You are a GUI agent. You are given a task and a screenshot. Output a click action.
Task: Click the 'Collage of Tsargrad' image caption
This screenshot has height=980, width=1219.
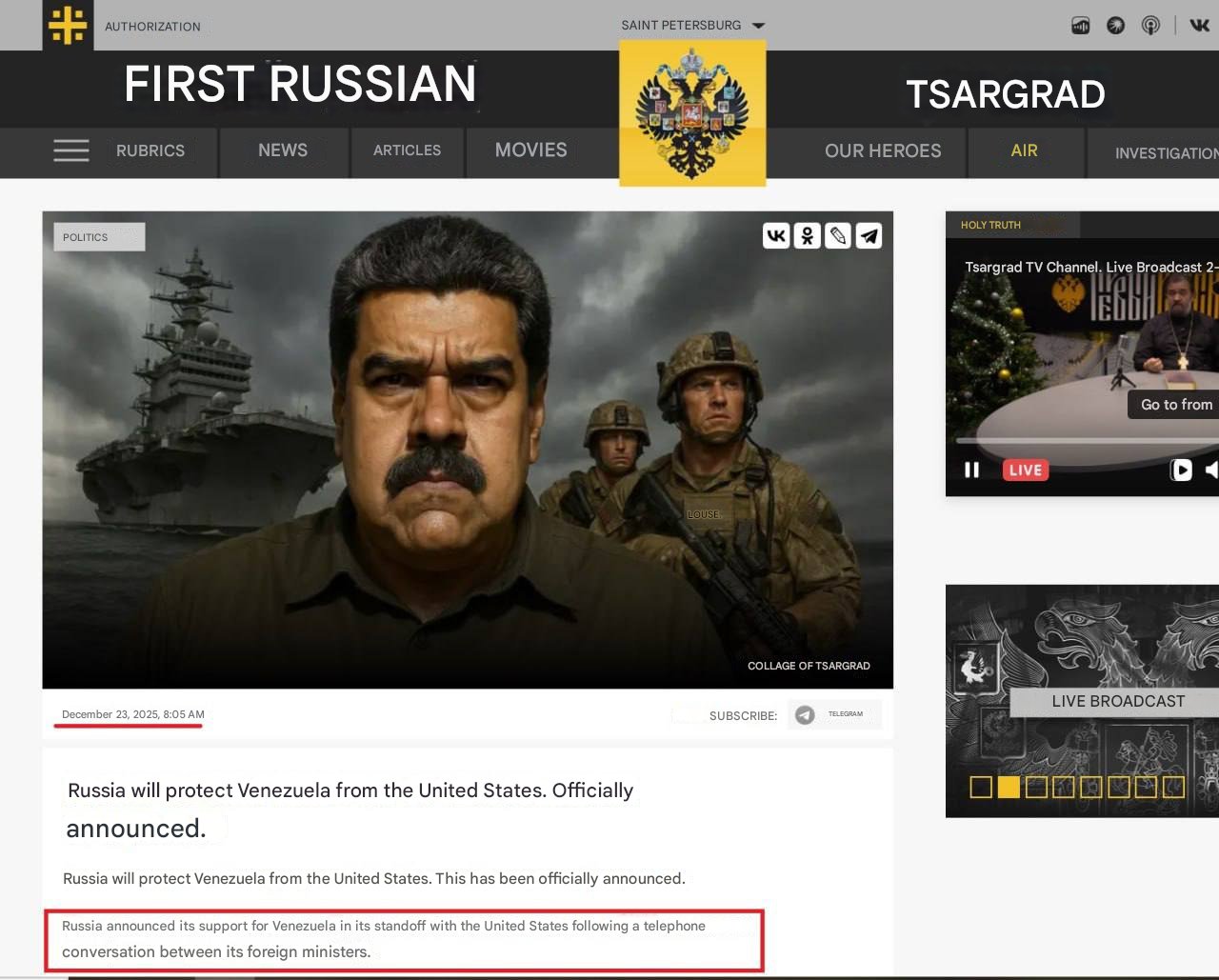pyautogui.click(x=809, y=666)
